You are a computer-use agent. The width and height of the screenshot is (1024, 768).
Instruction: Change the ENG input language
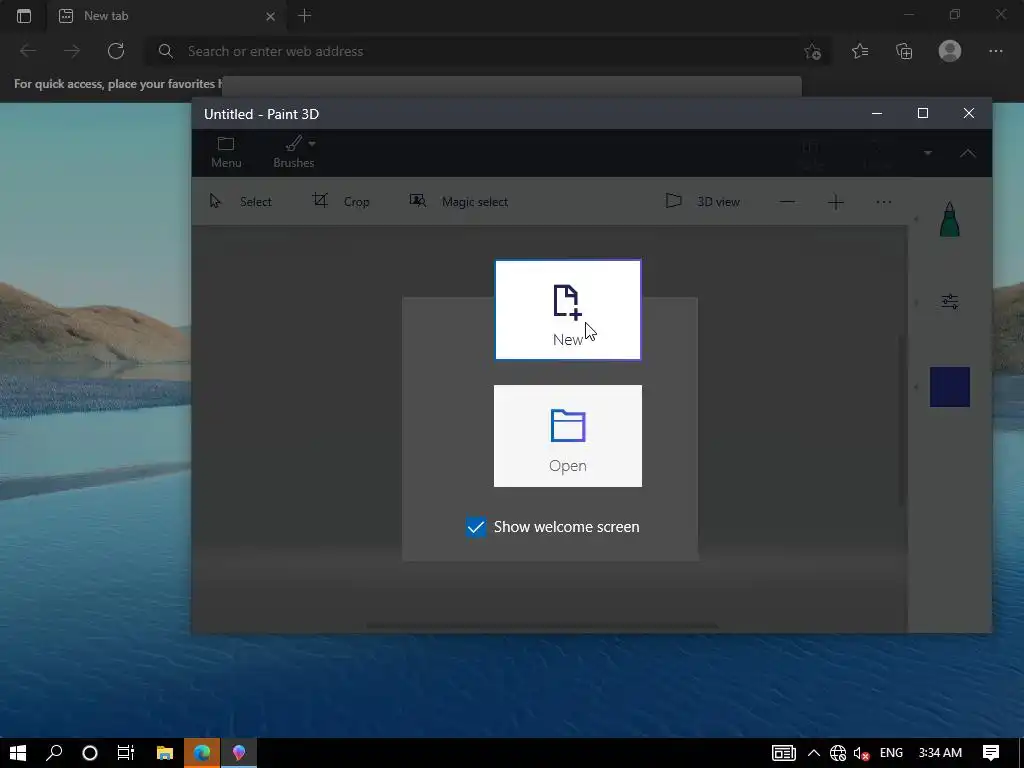(x=891, y=753)
